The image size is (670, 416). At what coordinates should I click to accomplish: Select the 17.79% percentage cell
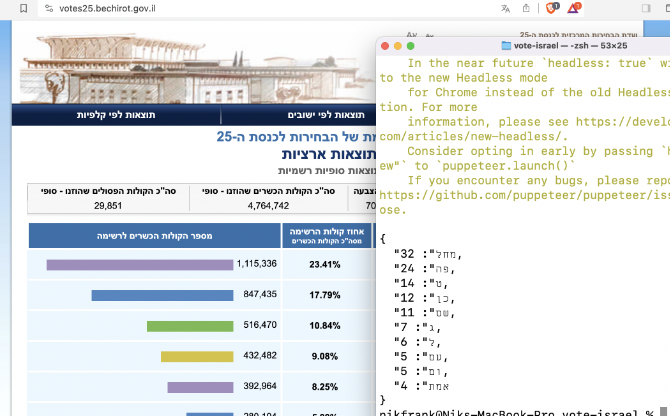325,295
